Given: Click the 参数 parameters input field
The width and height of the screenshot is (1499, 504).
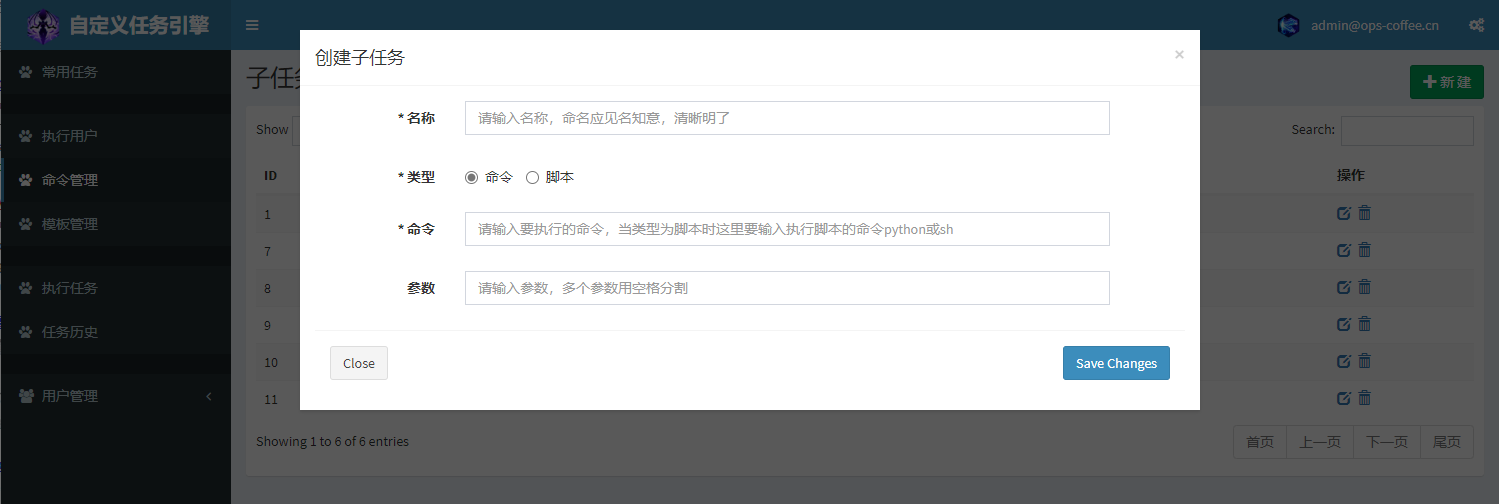Looking at the screenshot, I should click(787, 288).
